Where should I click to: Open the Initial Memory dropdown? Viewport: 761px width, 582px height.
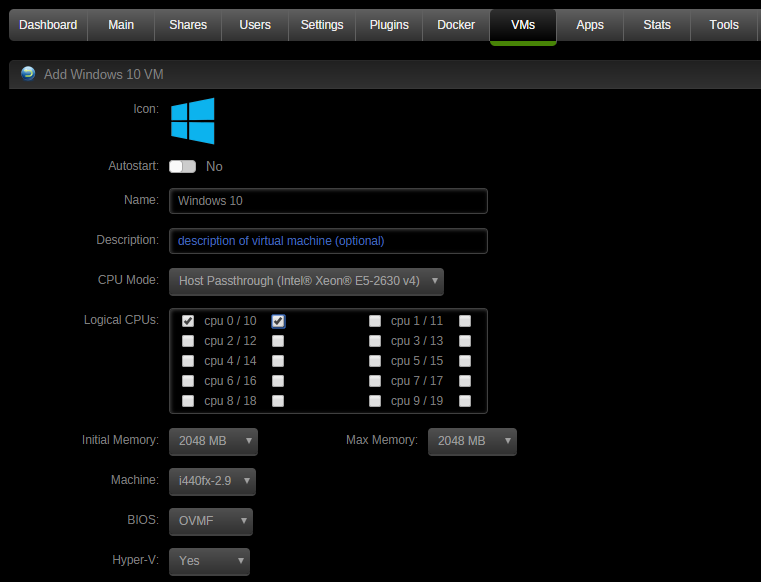pos(213,441)
